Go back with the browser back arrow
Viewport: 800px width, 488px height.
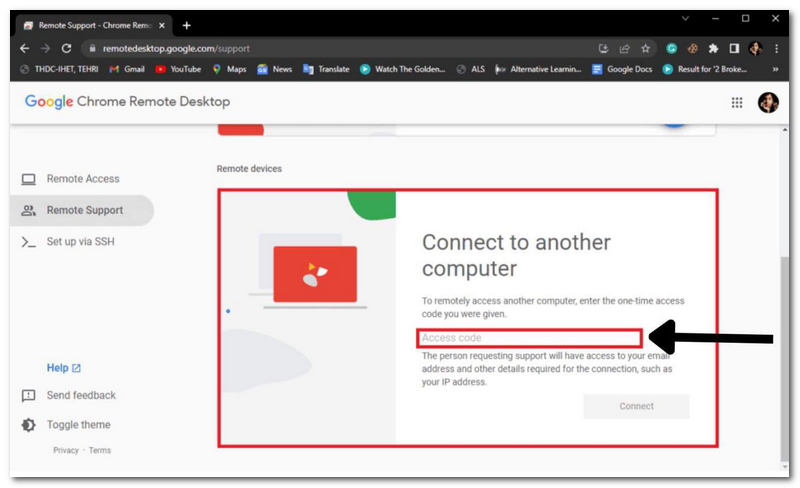point(24,48)
